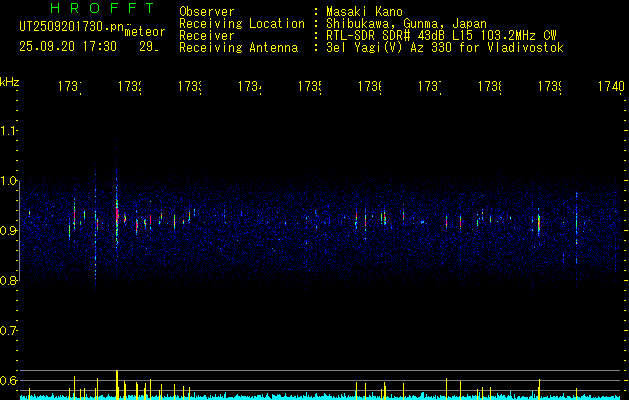The height and width of the screenshot is (400, 629).
Task: Click the 0.6 frequency axis label
Action: pyautogui.click(x=8, y=380)
